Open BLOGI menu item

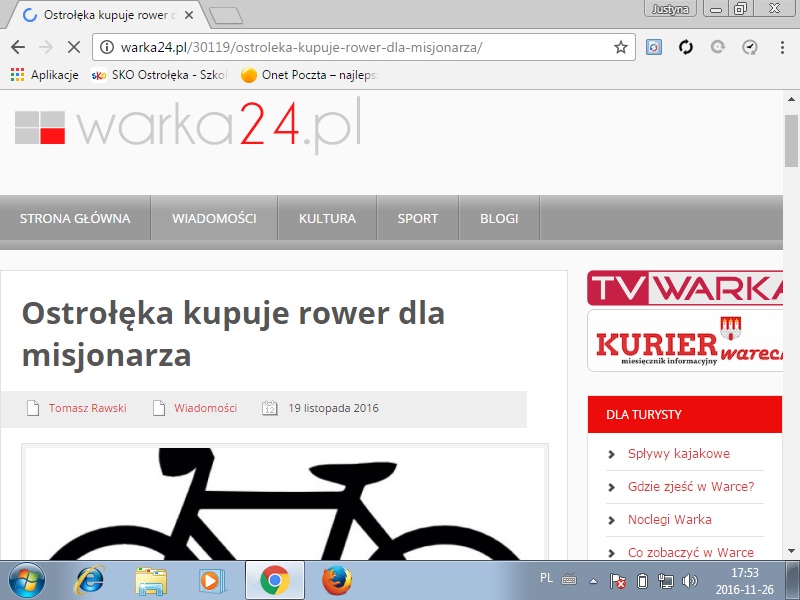499,218
